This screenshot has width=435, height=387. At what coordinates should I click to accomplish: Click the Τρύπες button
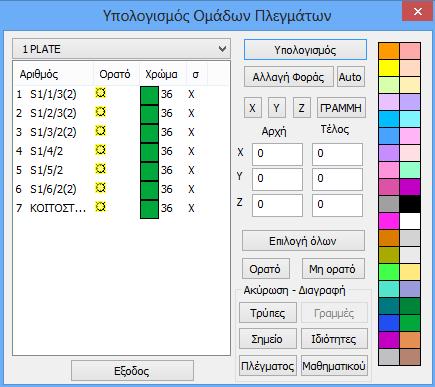pos(268,313)
